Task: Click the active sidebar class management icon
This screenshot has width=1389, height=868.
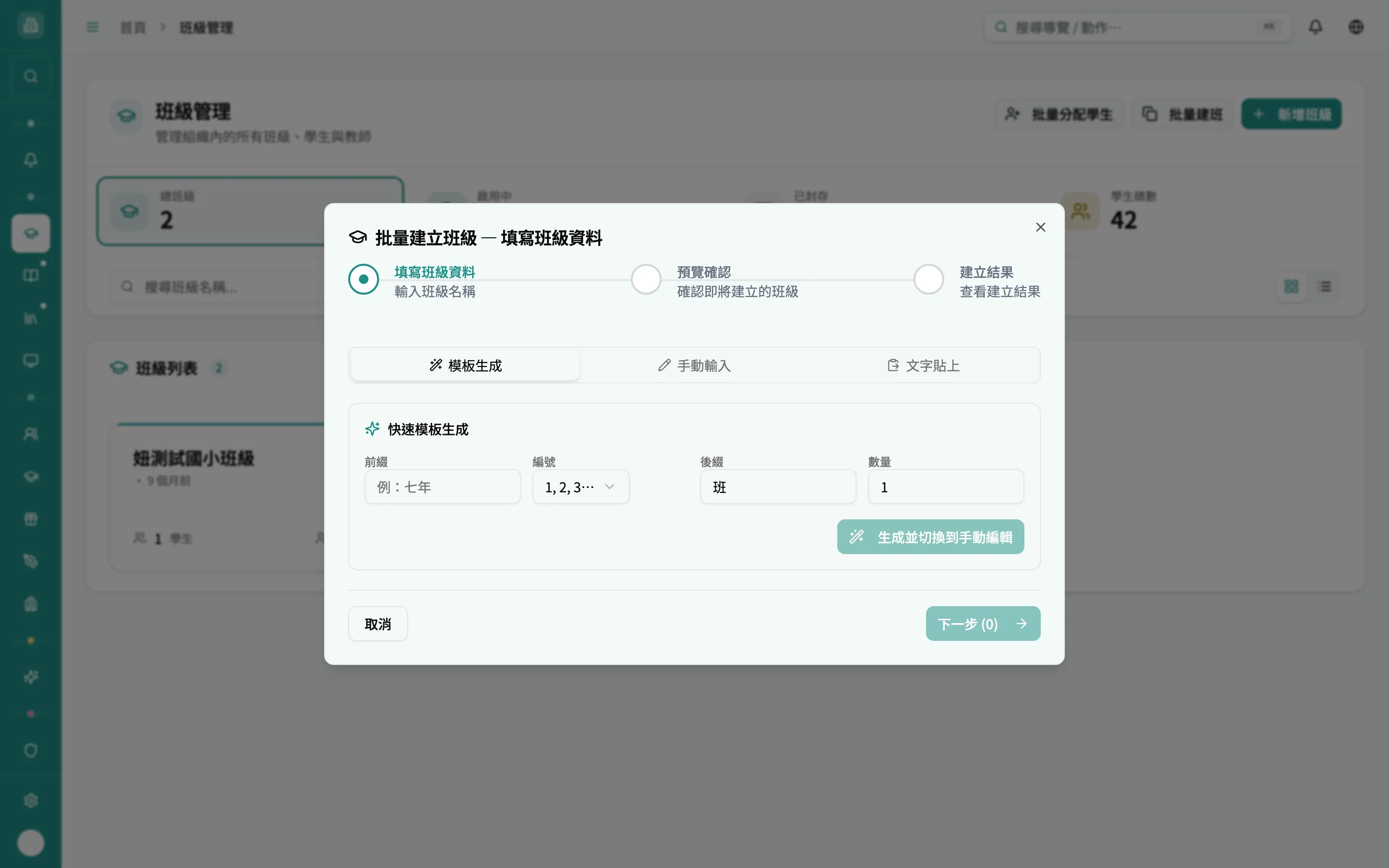Action: [x=30, y=233]
